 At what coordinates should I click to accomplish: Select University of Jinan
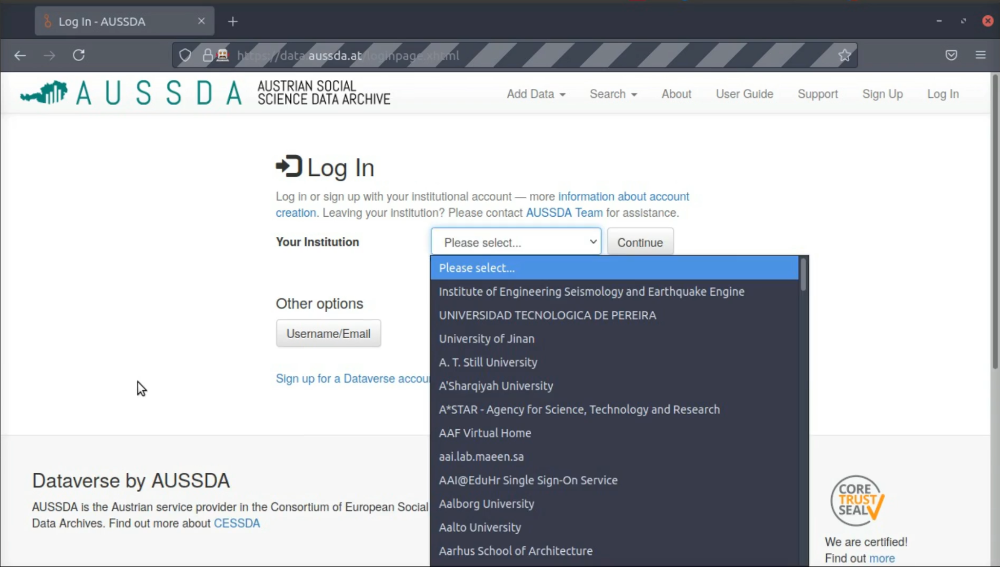tap(614, 339)
